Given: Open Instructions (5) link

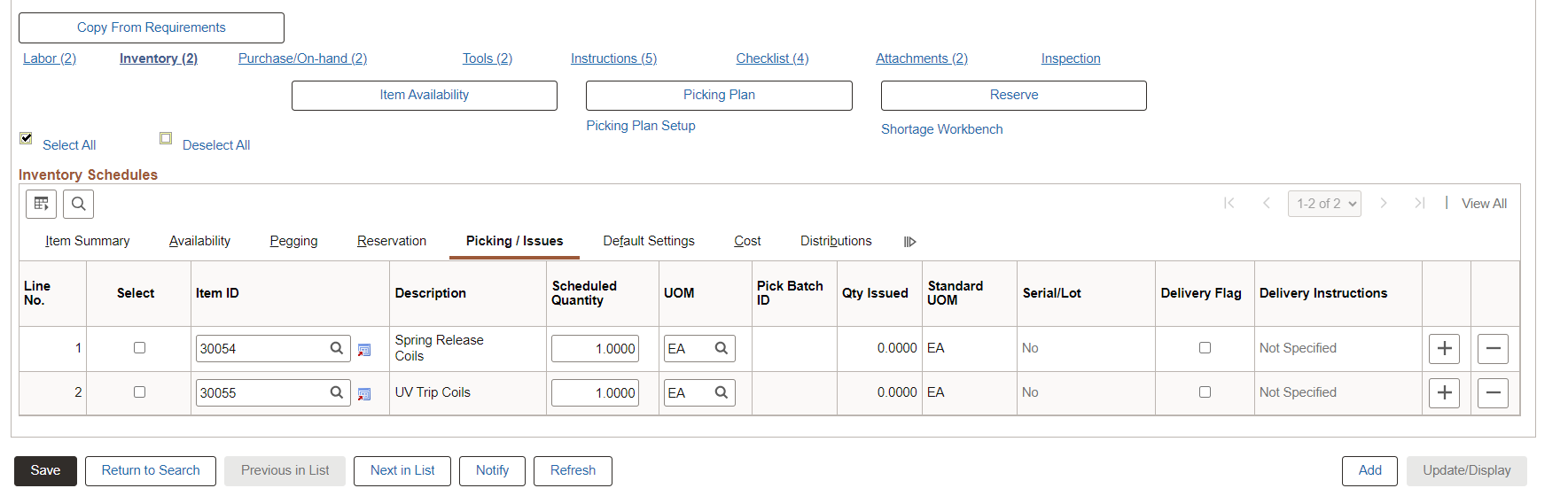Looking at the screenshot, I should tap(613, 58).
